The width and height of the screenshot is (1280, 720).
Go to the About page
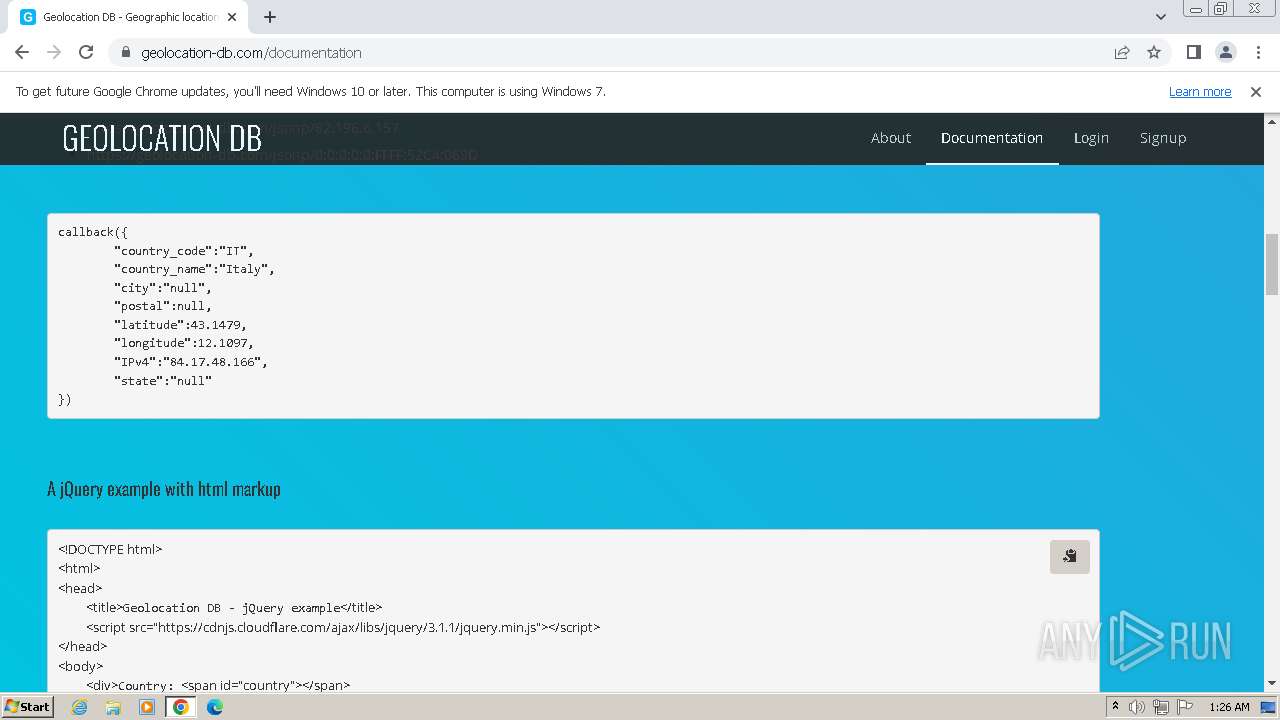(x=890, y=138)
